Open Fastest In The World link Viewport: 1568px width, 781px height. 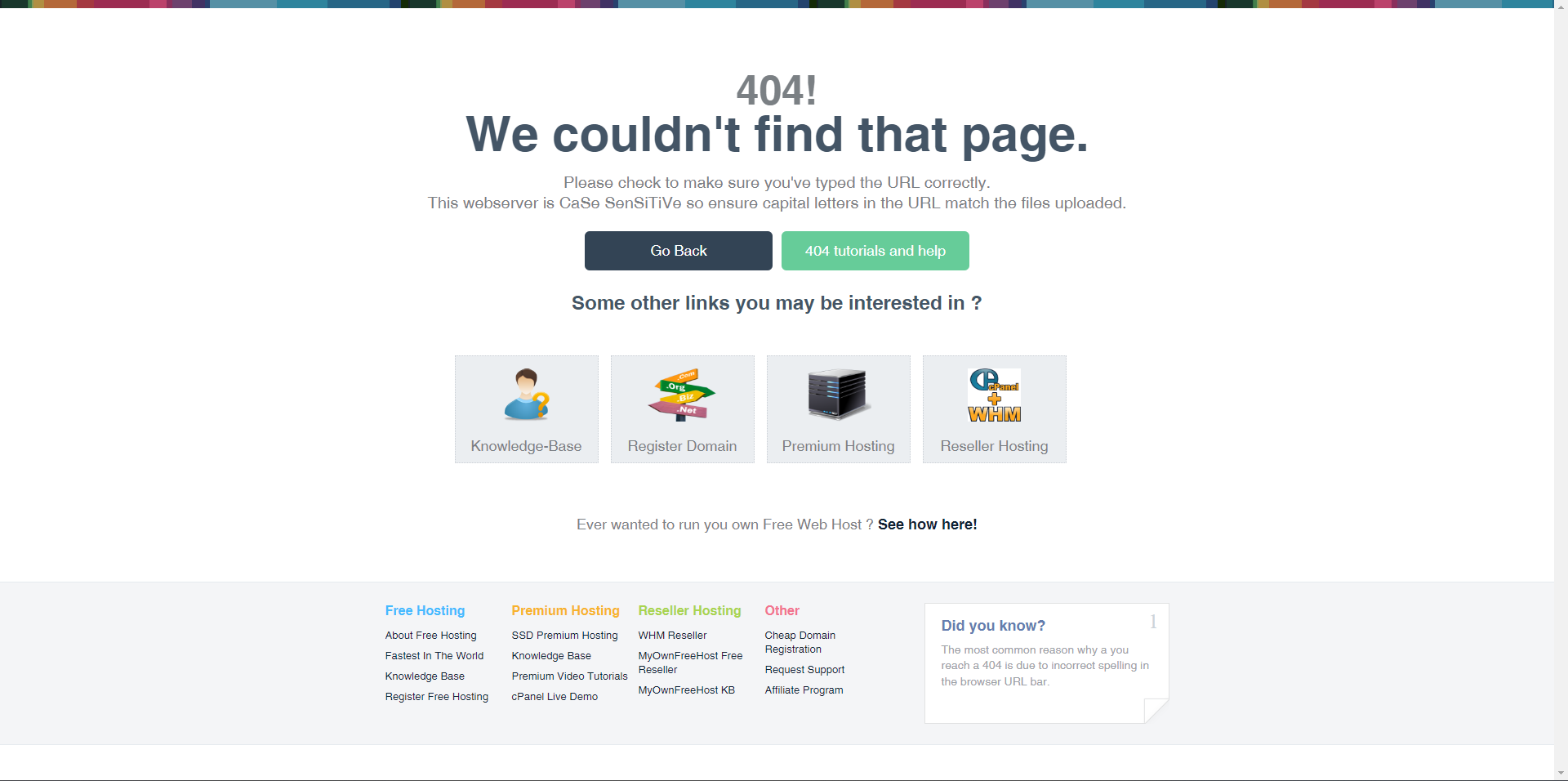click(434, 656)
